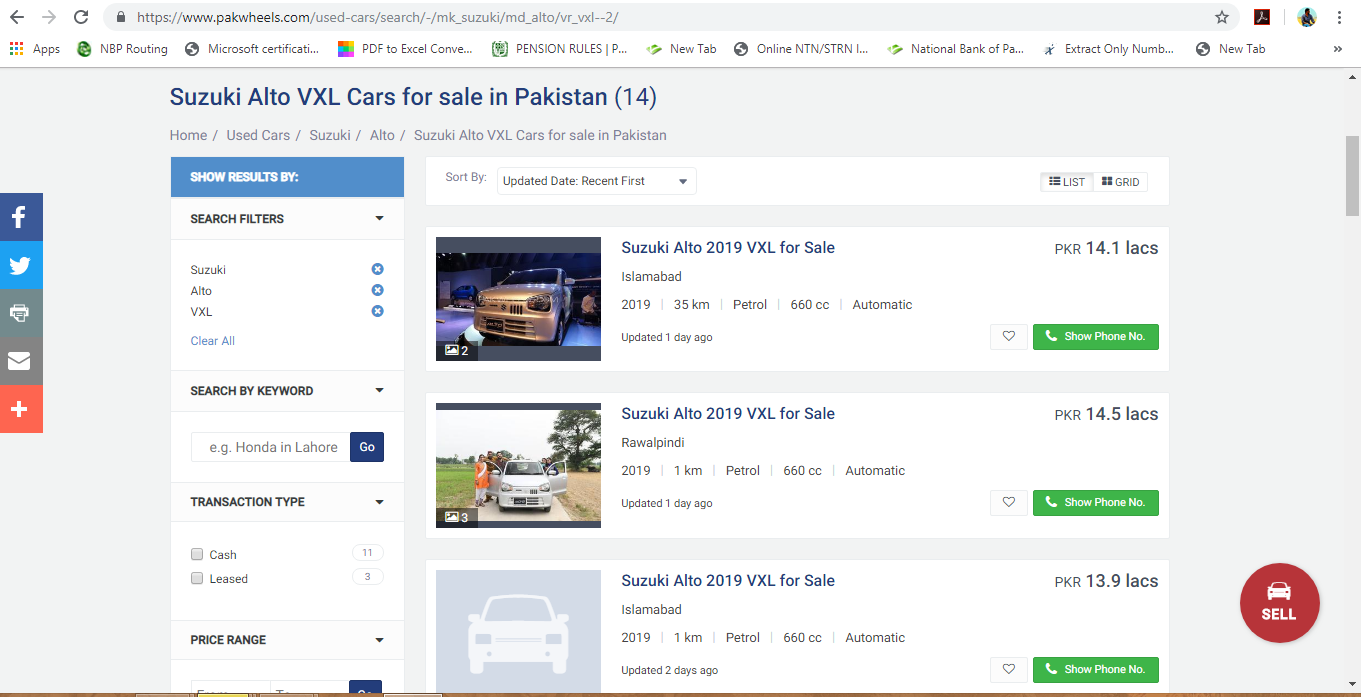Share the page on Twitter
This screenshot has width=1361, height=697.
tap(21, 265)
